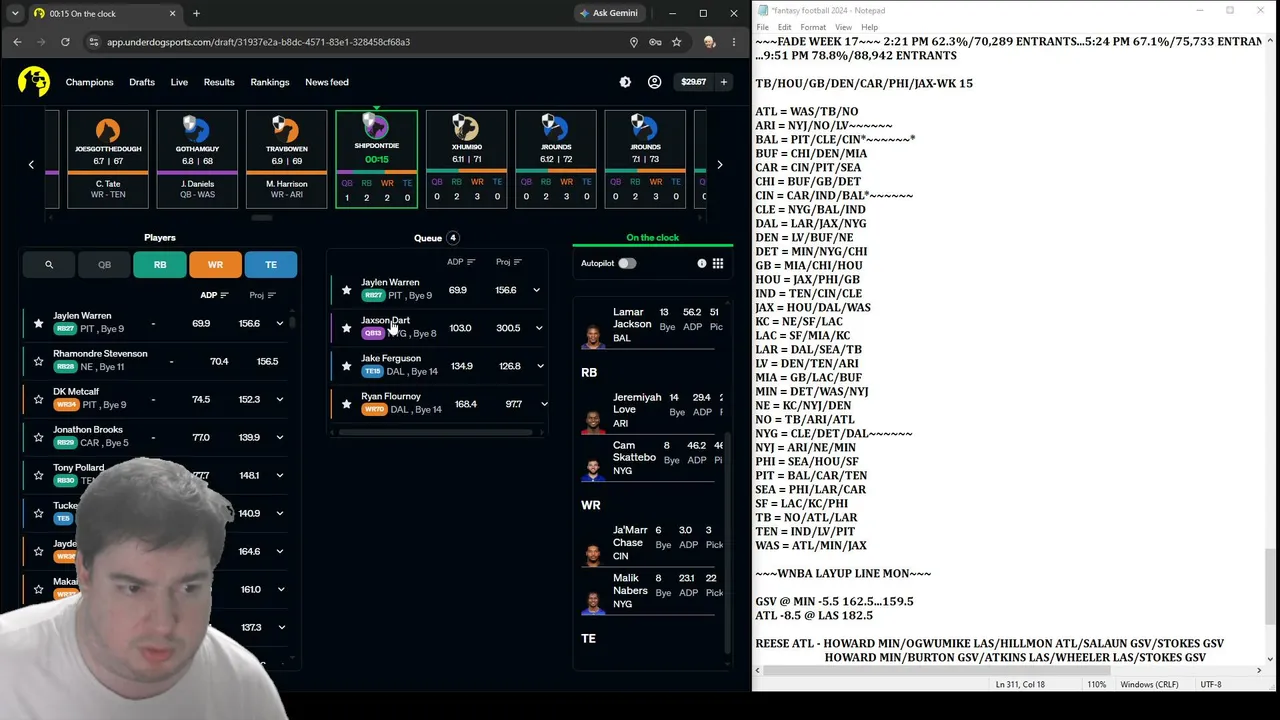Open a new browser tab
This screenshot has width=1280, height=720.
196,13
